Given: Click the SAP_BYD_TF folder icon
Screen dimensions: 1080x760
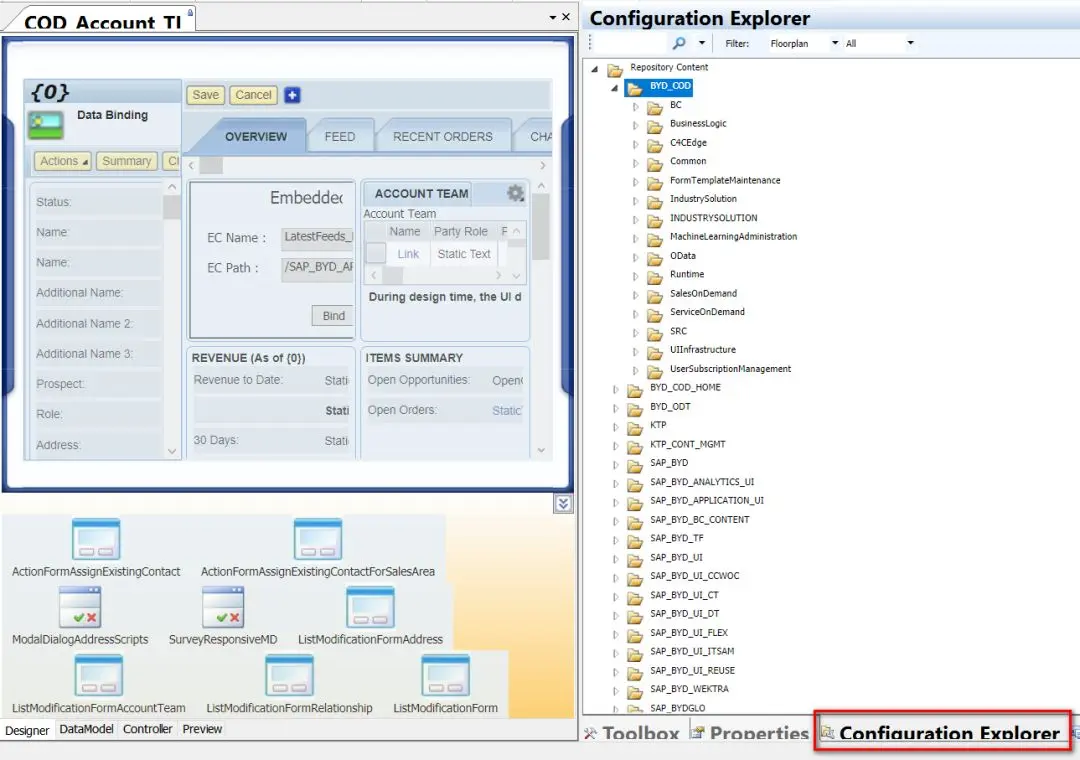Looking at the screenshot, I should (x=634, y=540).
